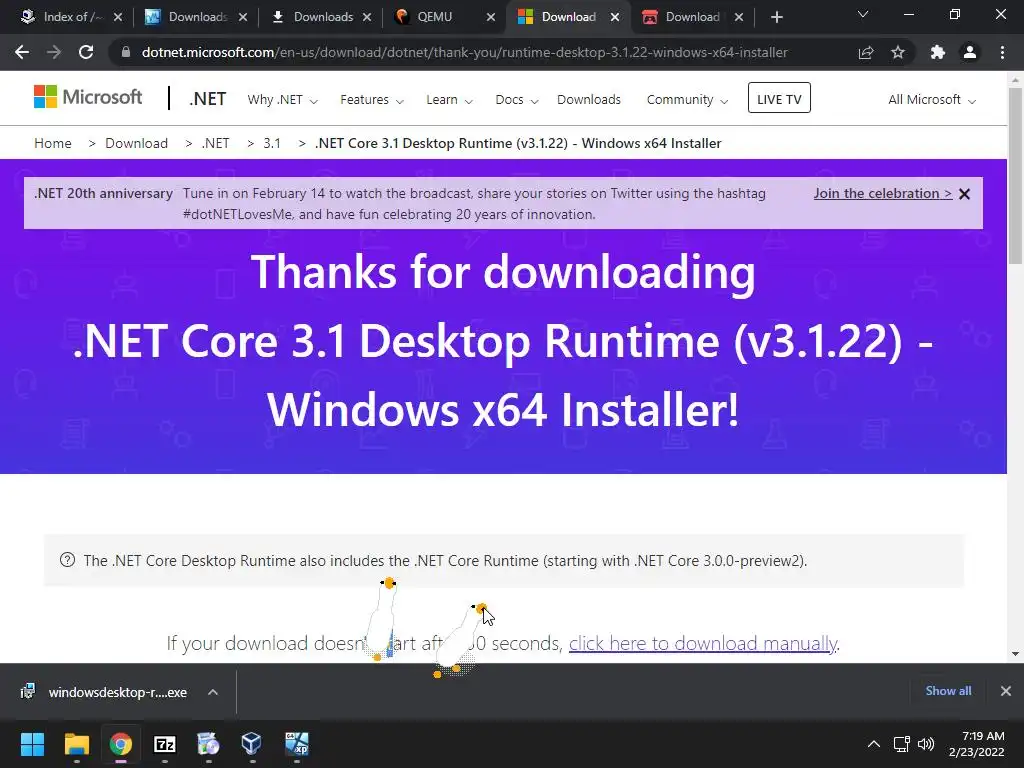This screenshot has width=1024, height=768.
Task: Open Chrome profile account icon
Action: [970, 52]
